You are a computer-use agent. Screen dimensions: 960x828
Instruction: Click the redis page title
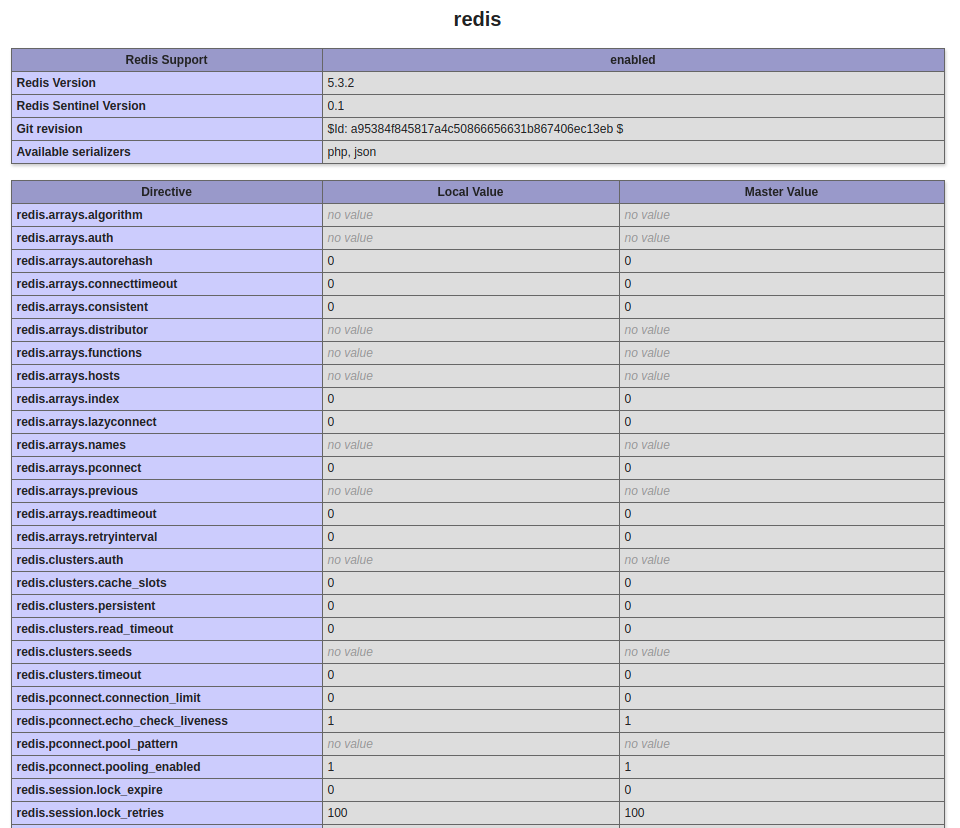tap(477, 19)
